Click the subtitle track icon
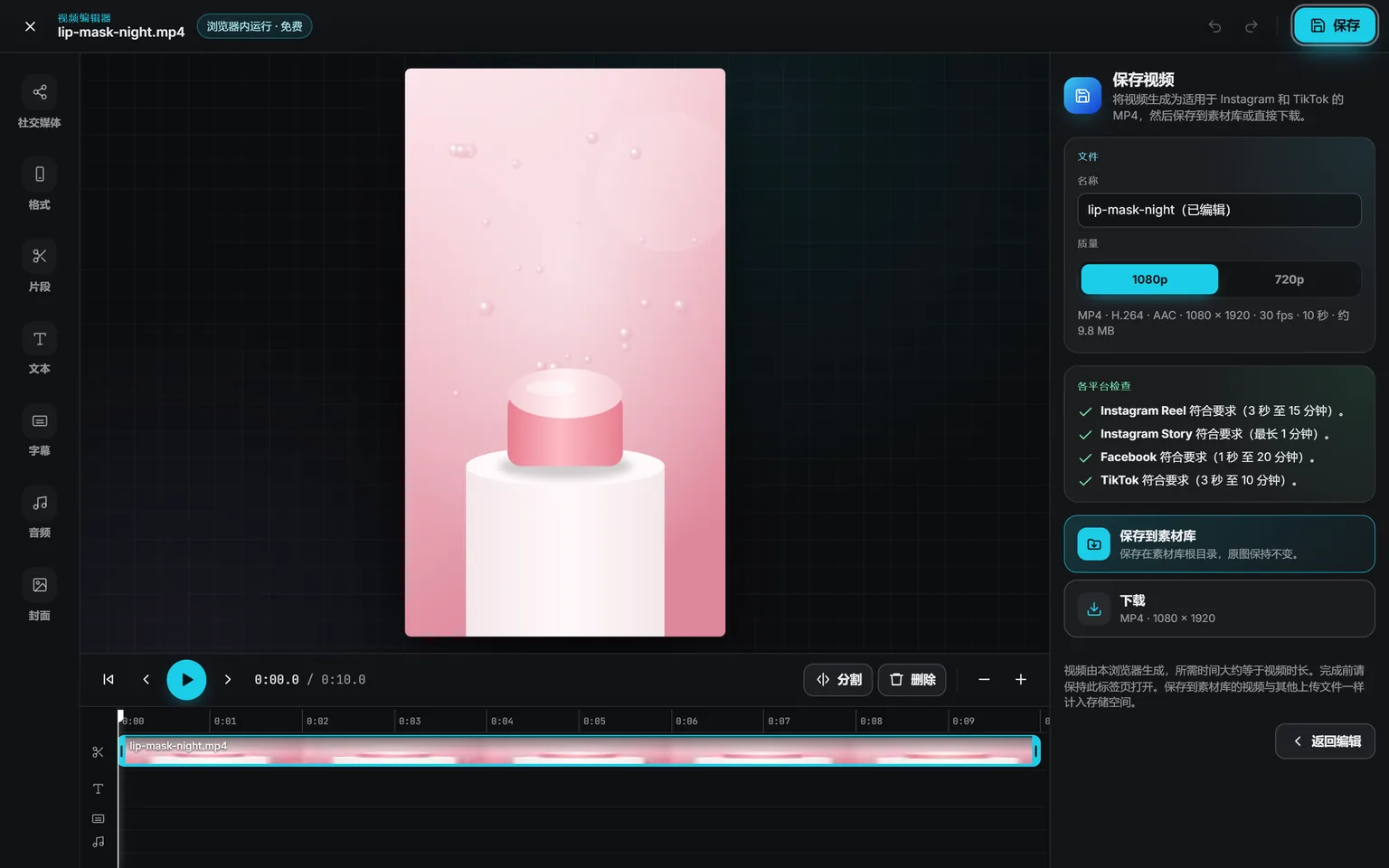The height and width of the screenshot is (868, 1389). [x=98, y=818]
